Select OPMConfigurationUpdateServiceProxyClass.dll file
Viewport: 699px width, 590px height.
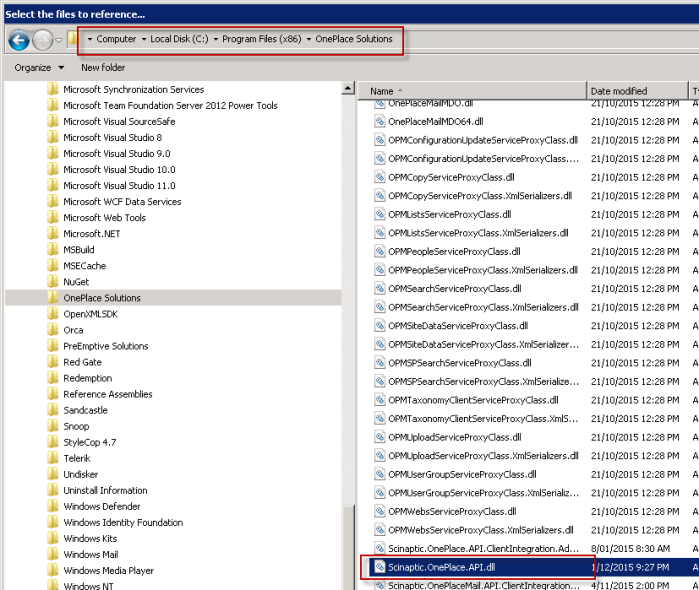(x=483, y=140)
